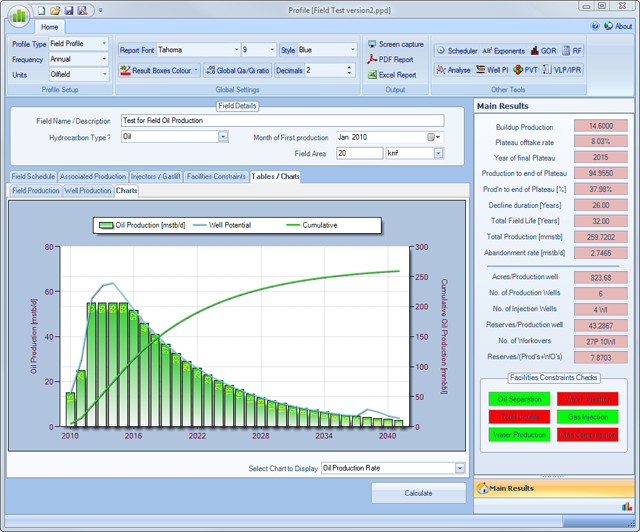The image size is (640, 532).
Task: Generate Excel Report
Action: [392, 75]
